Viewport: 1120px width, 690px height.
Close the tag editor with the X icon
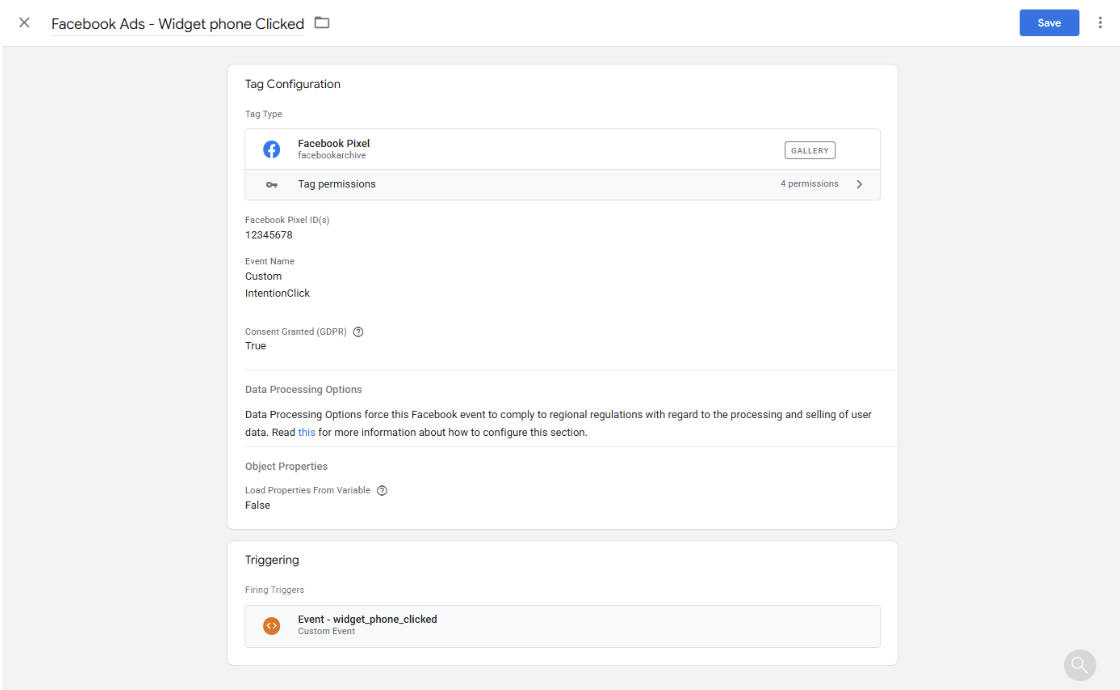pyautogui.click(x=24, y=23)
